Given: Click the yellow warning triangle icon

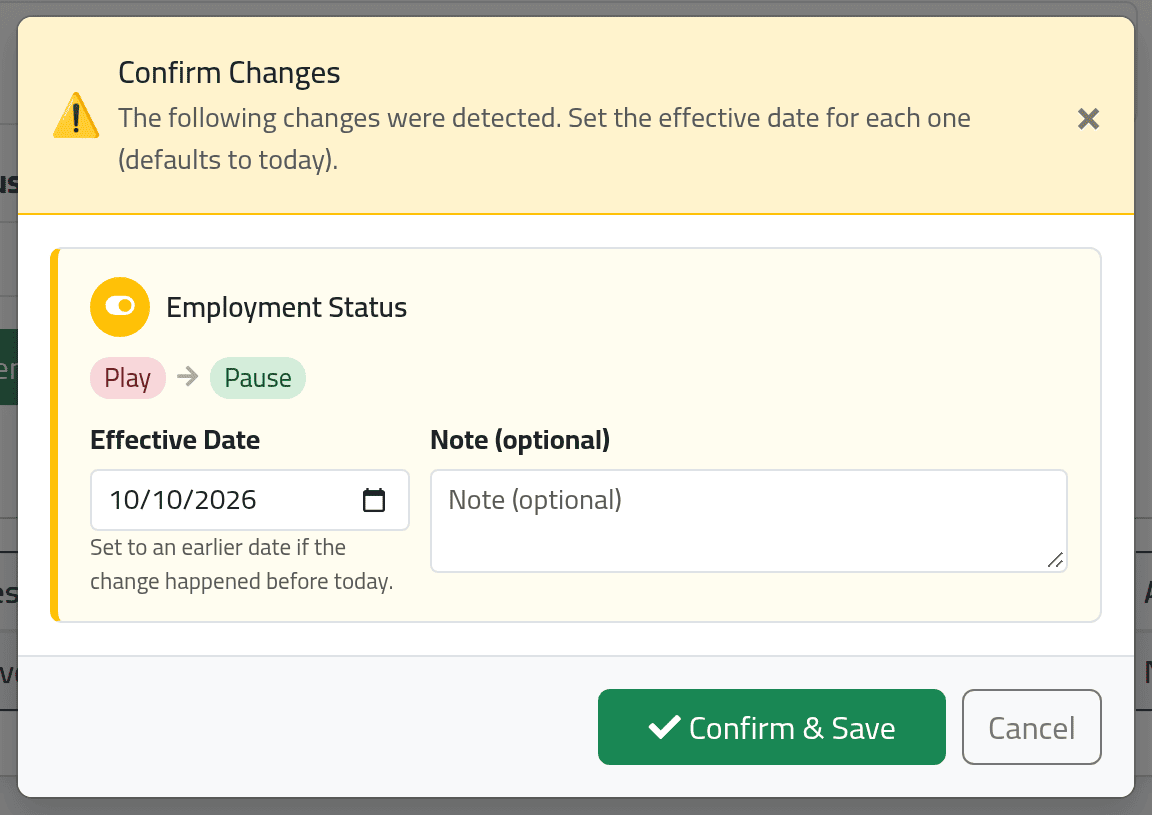Looking at the screenshot, I should click(x=76, y=116).
